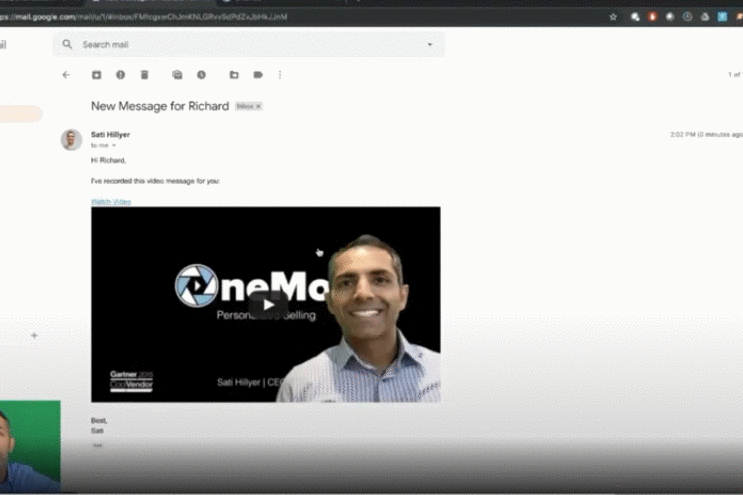Show search options dropdown arrow
The width and height of the screenshot is (743, 495).
pyautogui.click(x=430, y=45)
